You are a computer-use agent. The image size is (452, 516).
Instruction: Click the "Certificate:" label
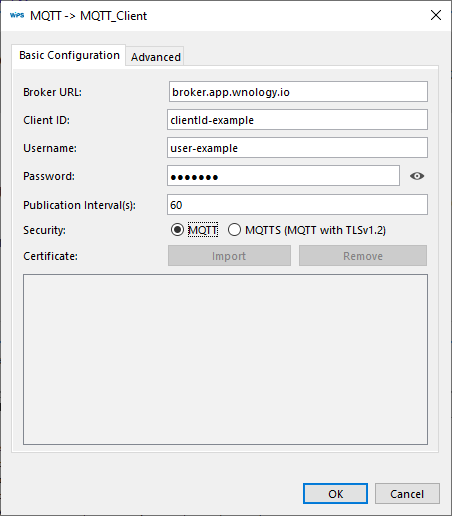pos(50,256)
